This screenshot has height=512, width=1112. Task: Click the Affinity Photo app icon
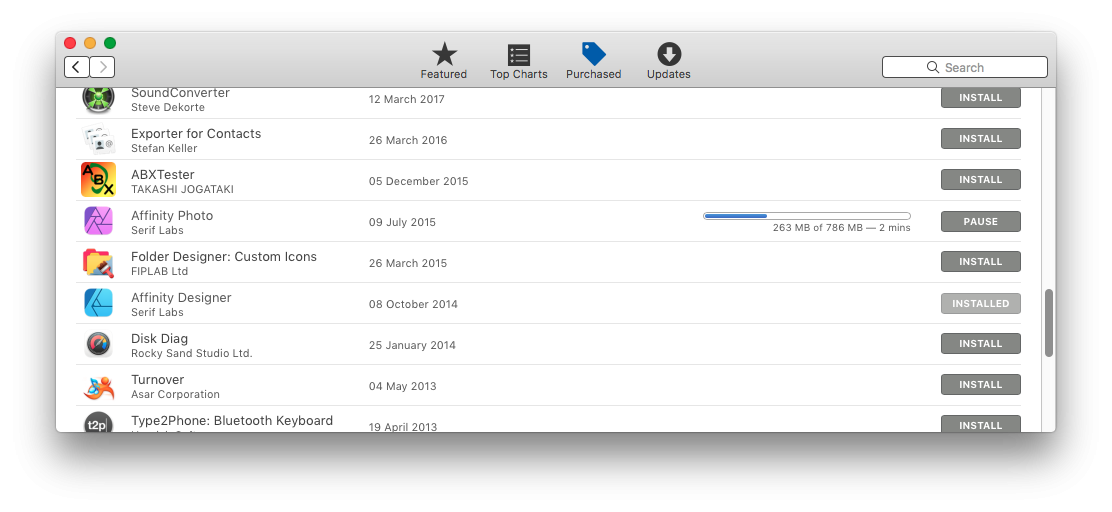pos(98,221)
